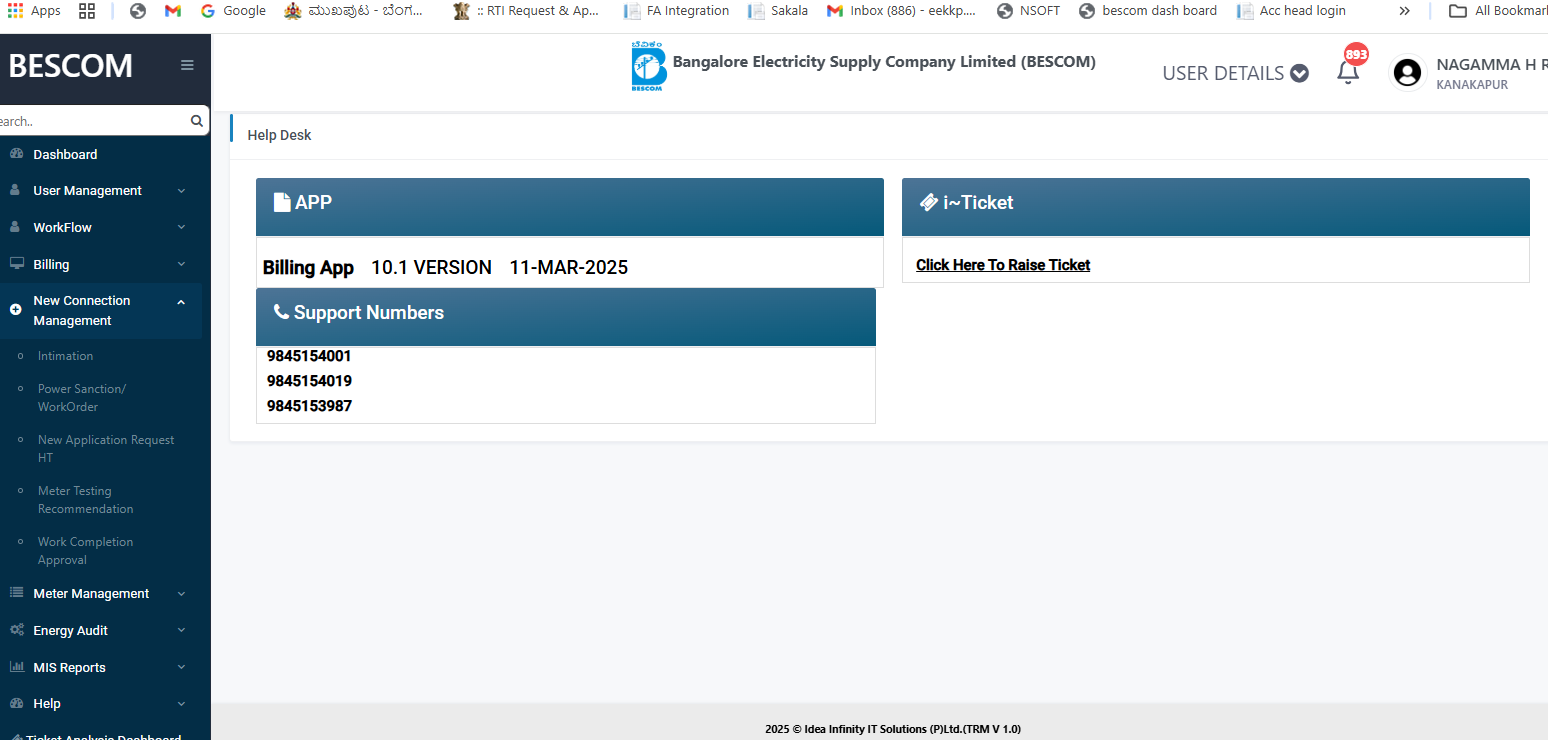Open the Gmail bookmark icon
Screen dimensions: 1548x740
173,11
